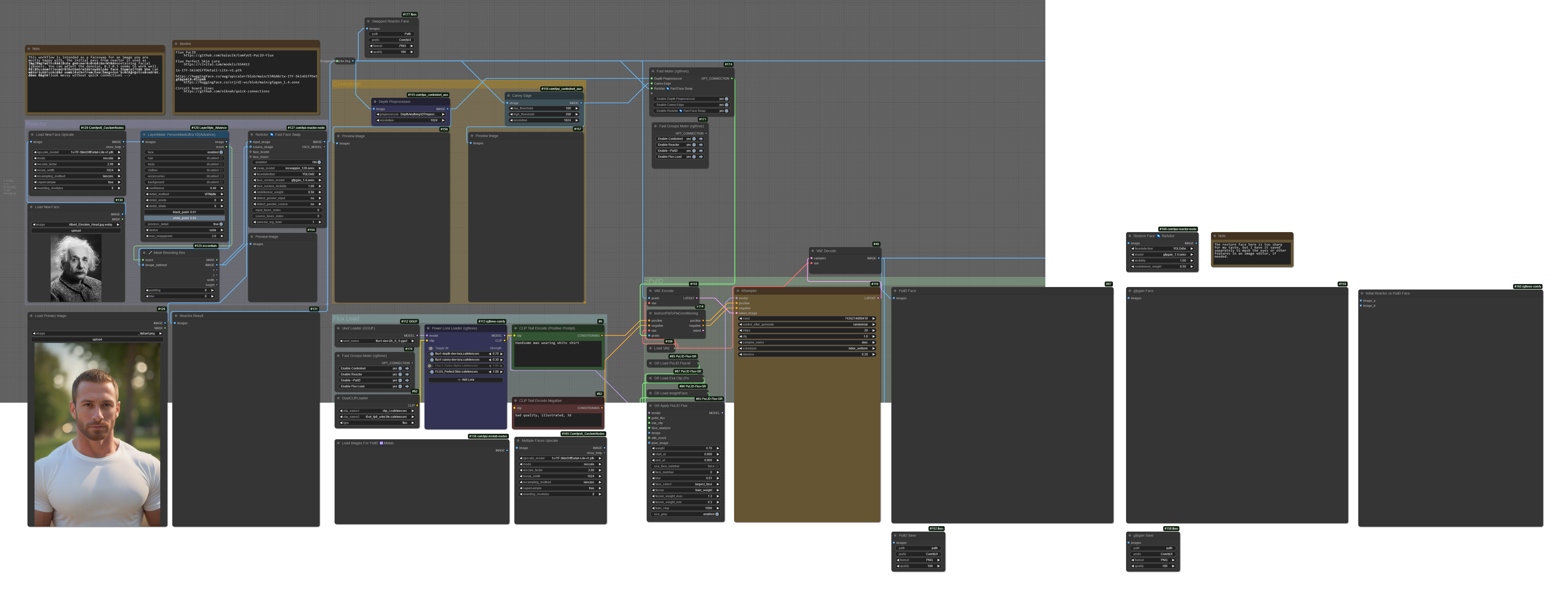Click the seed value field in KSampler
Screen dimensions: 1568x604
click(807, 318)
